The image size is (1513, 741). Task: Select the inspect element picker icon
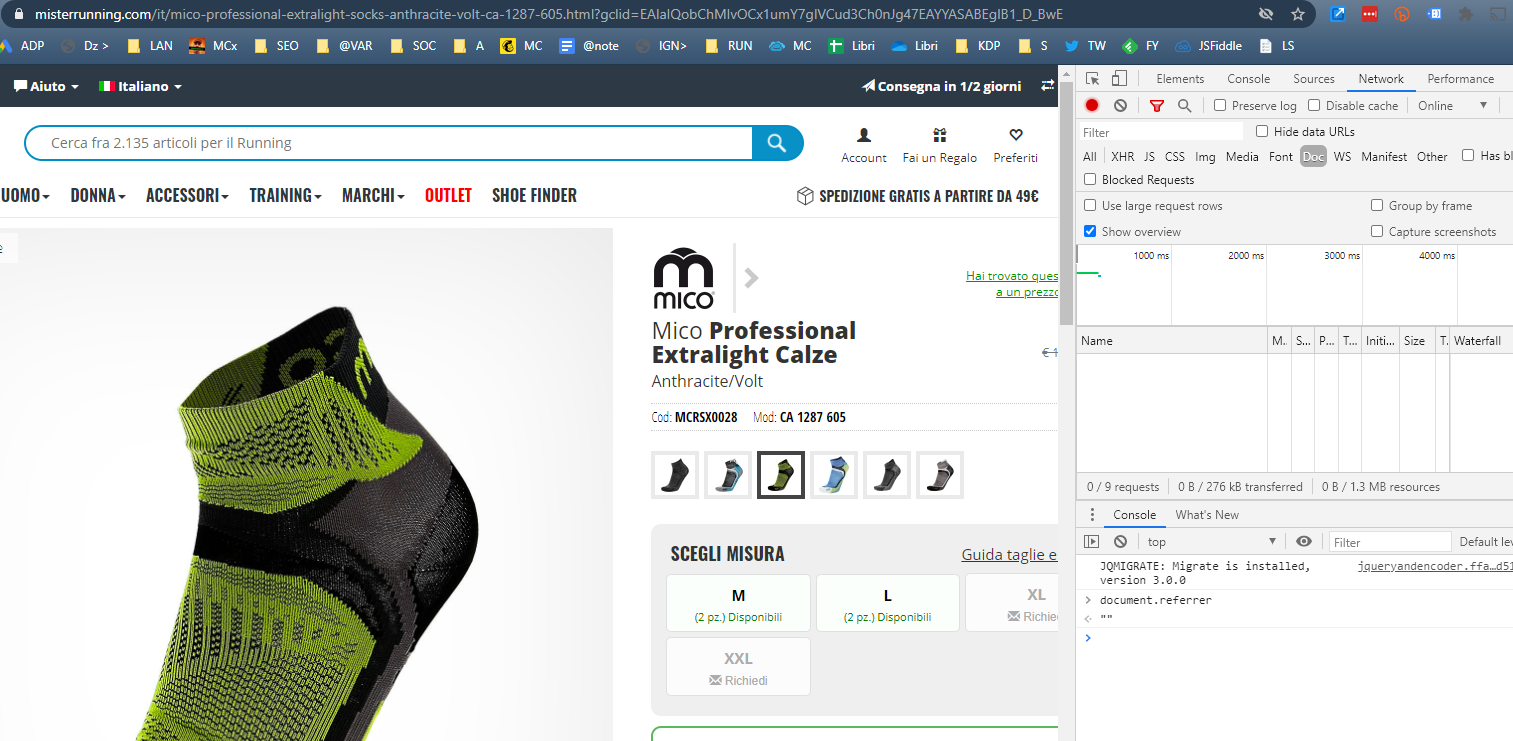(1093, 79)
